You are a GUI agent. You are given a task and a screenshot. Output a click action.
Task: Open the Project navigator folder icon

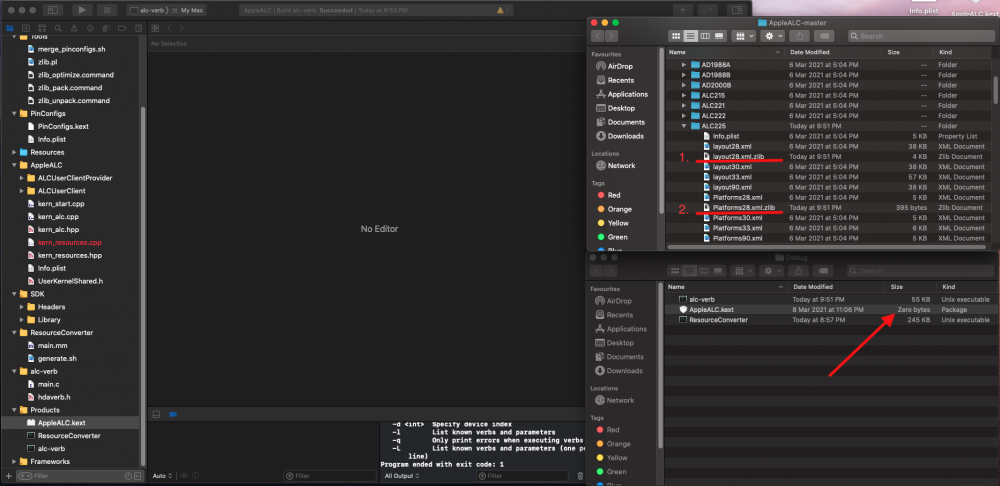tap(10, 28)
